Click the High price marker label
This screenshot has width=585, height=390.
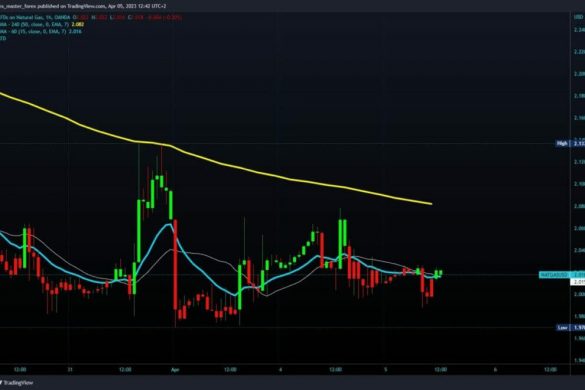click(x=562, y=143)
